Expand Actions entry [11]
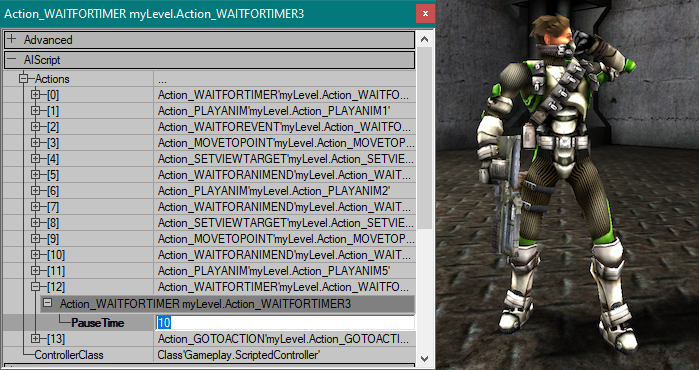The image size is (699, 370). pos(35,271)
